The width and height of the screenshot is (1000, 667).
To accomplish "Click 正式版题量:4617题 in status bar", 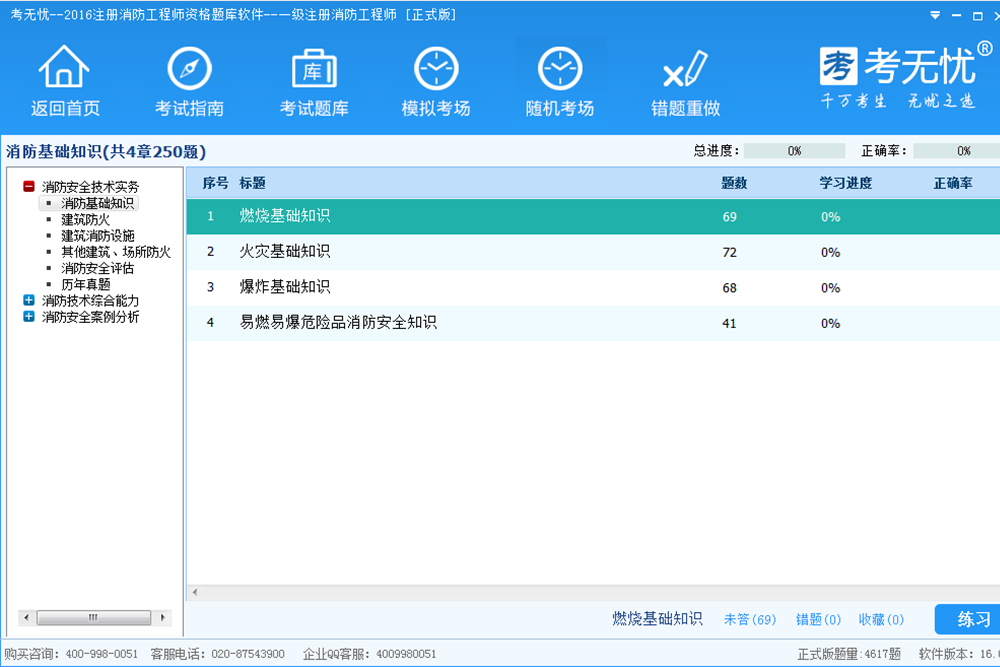I will 849,654.
